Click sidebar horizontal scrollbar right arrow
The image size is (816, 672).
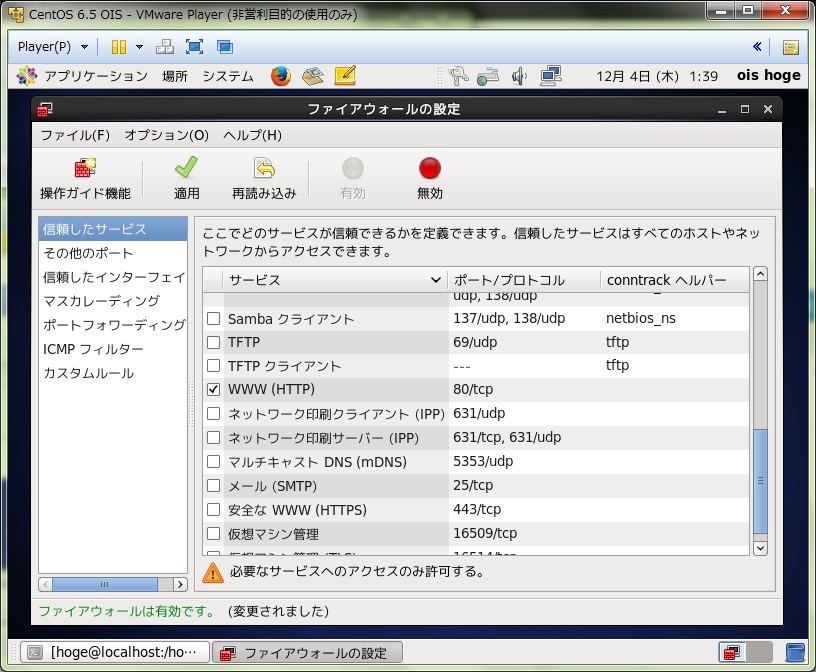(x=180, y=585)
